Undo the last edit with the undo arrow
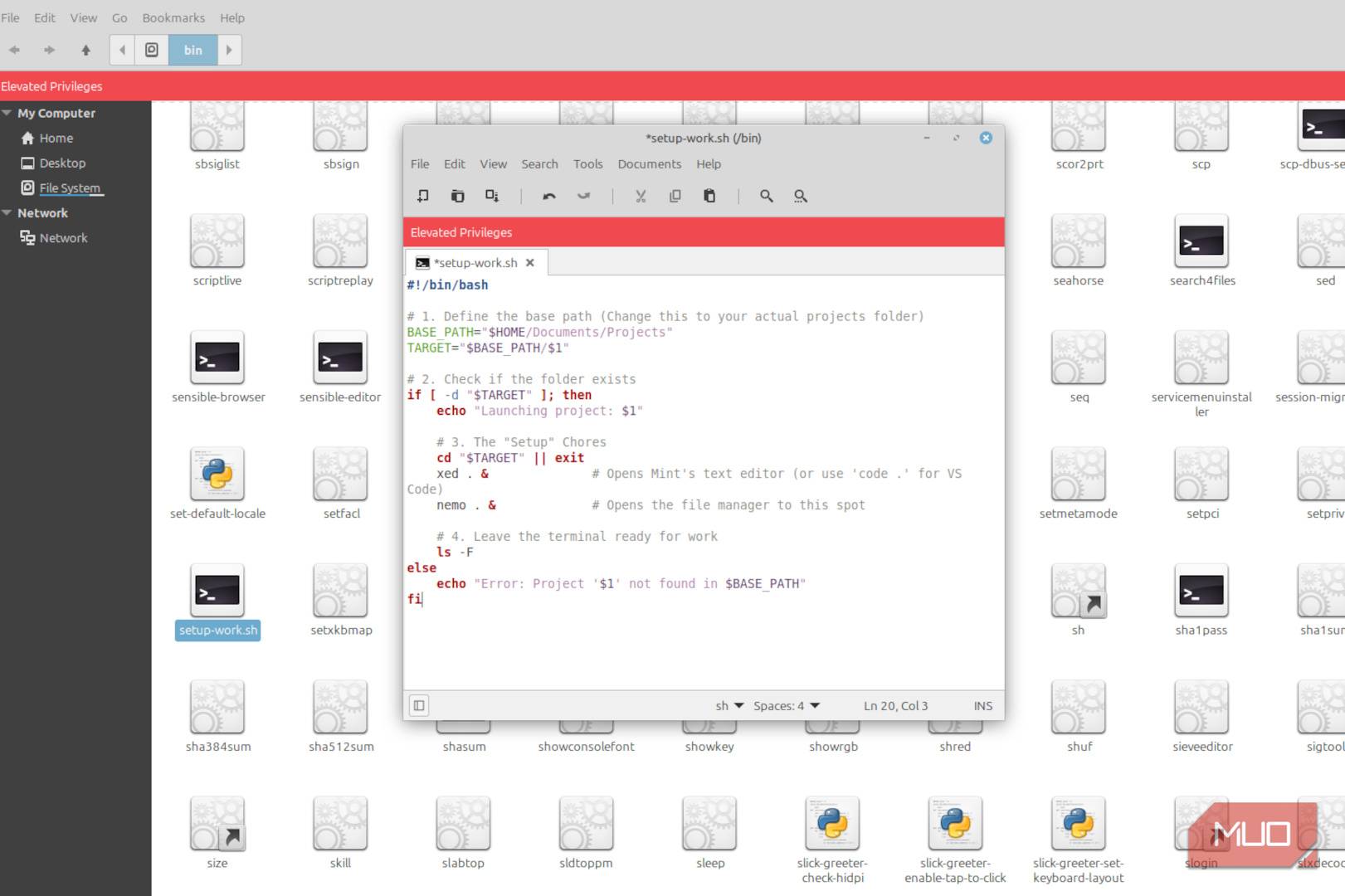This screenshot has width=1345, height=896. [x=548, y=196]
